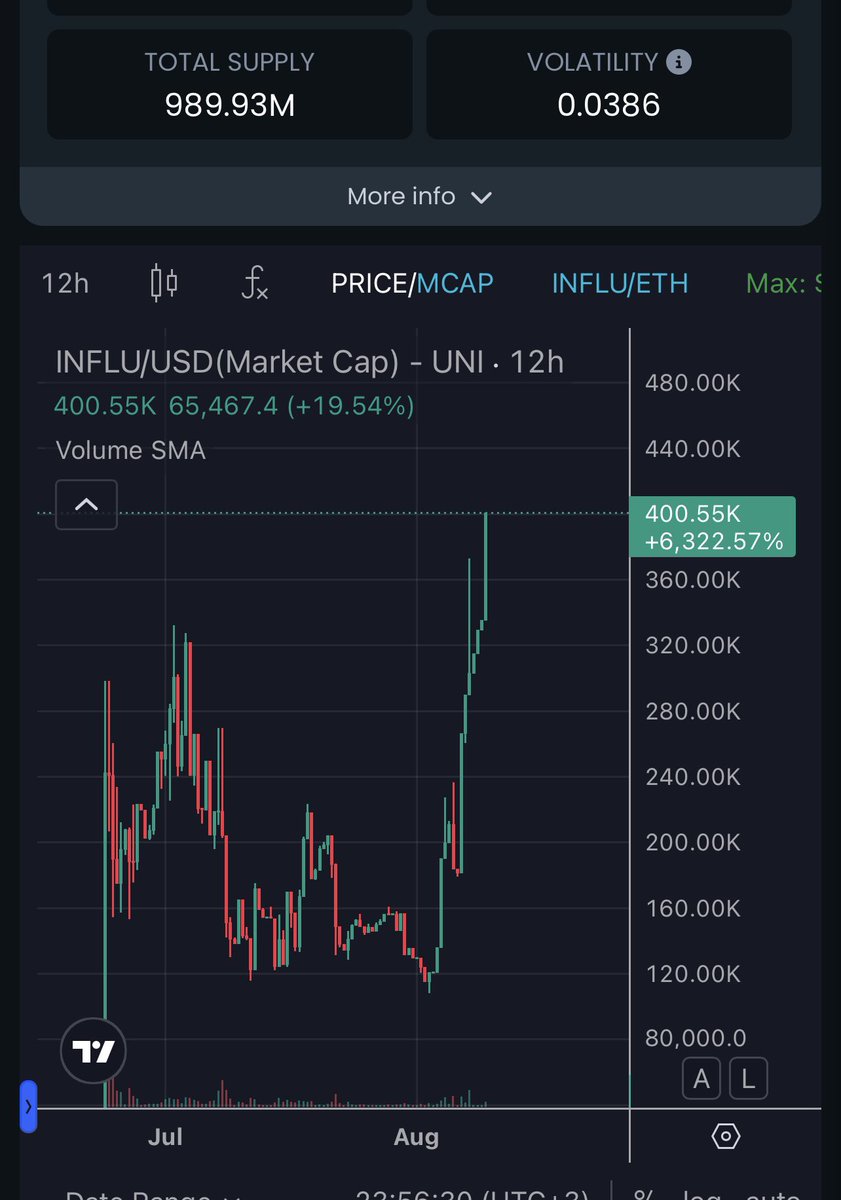Click the 320.00K level on the scale

pos(694,645)
